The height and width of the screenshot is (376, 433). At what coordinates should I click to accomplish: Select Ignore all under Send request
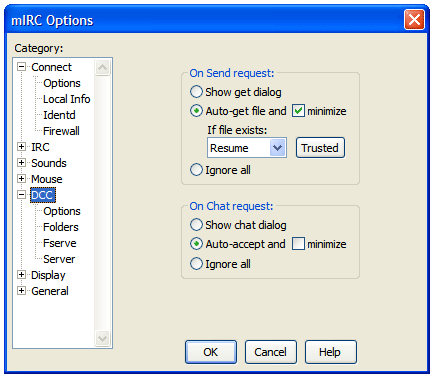point(196,170)
